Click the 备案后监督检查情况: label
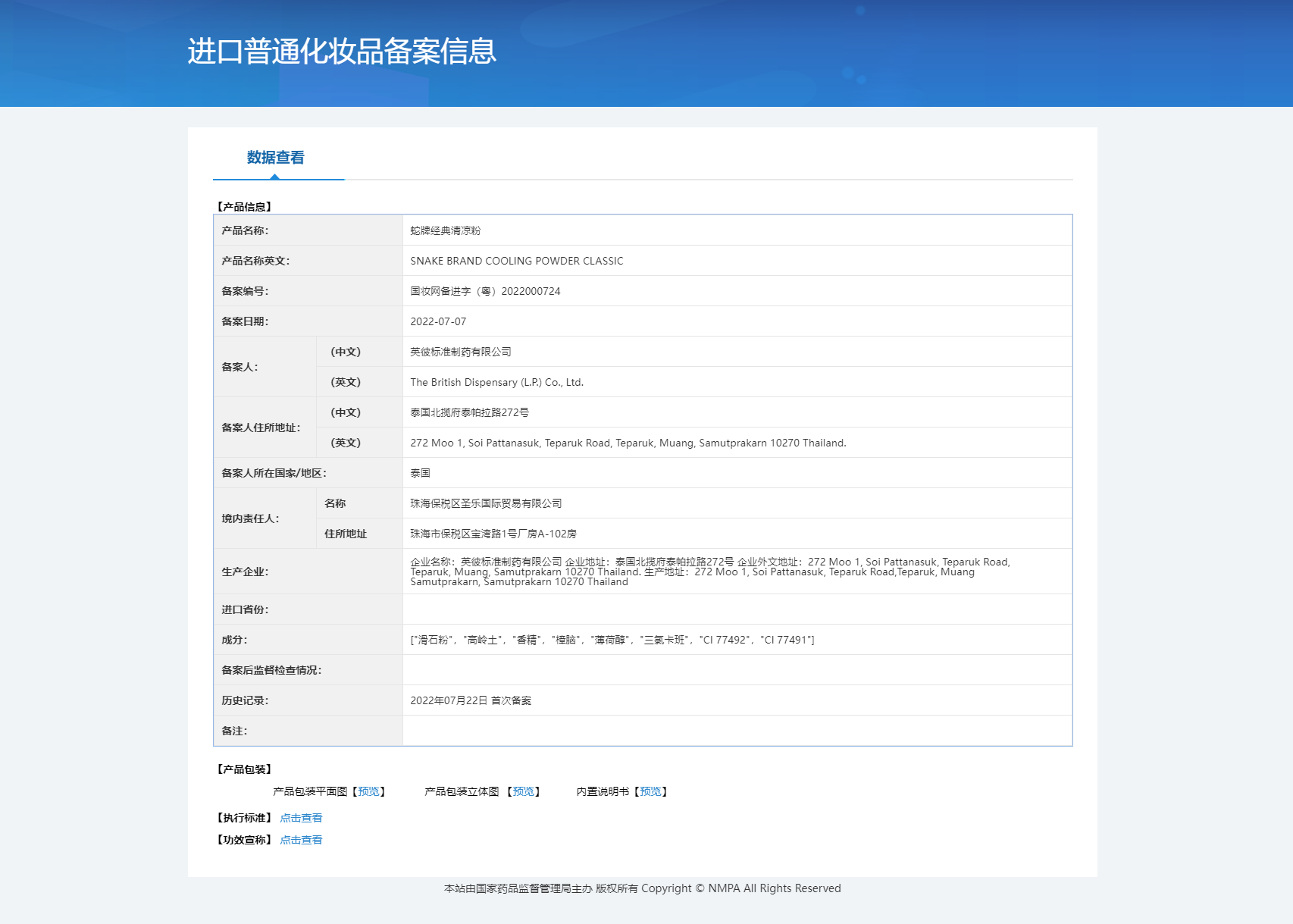1293x924 pixels. click(271, 670)
